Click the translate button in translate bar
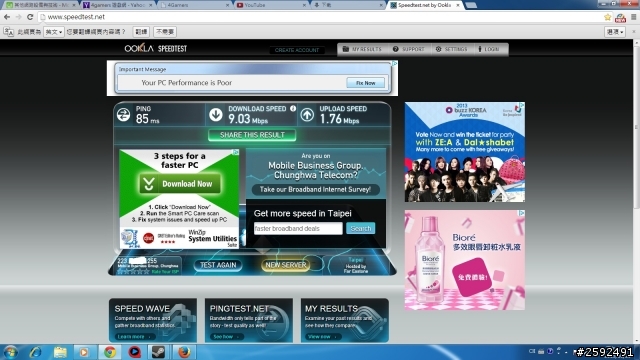640x360 pixels. tap(141, 32)
